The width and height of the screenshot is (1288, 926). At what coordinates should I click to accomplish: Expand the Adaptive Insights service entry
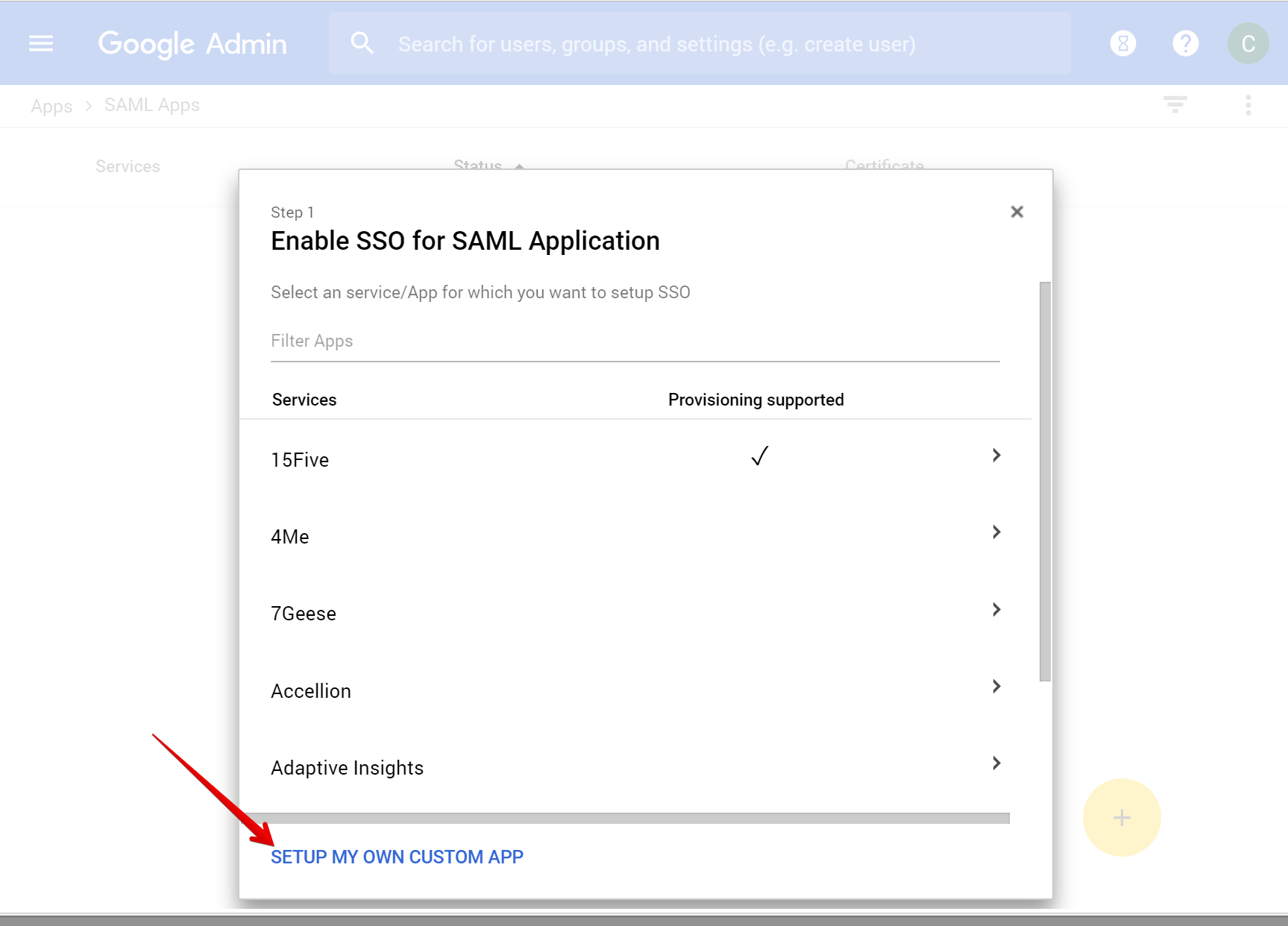point(995,763)
